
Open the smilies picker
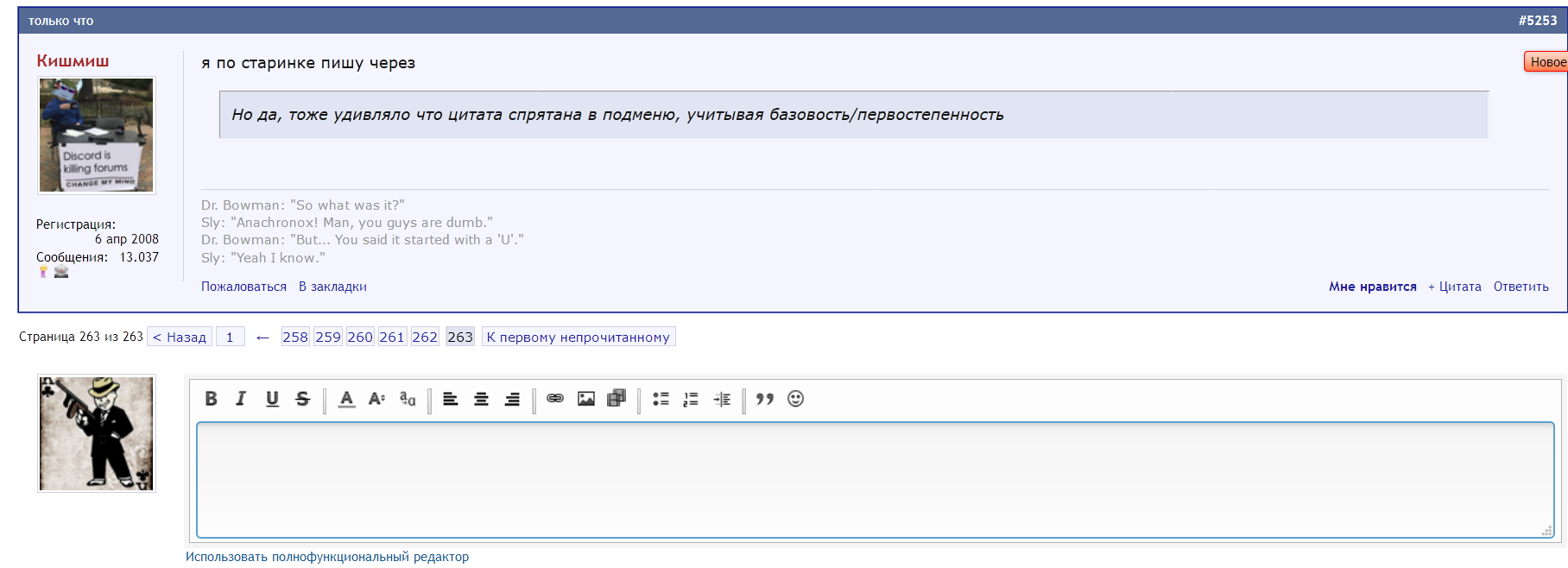coord(796,399)
